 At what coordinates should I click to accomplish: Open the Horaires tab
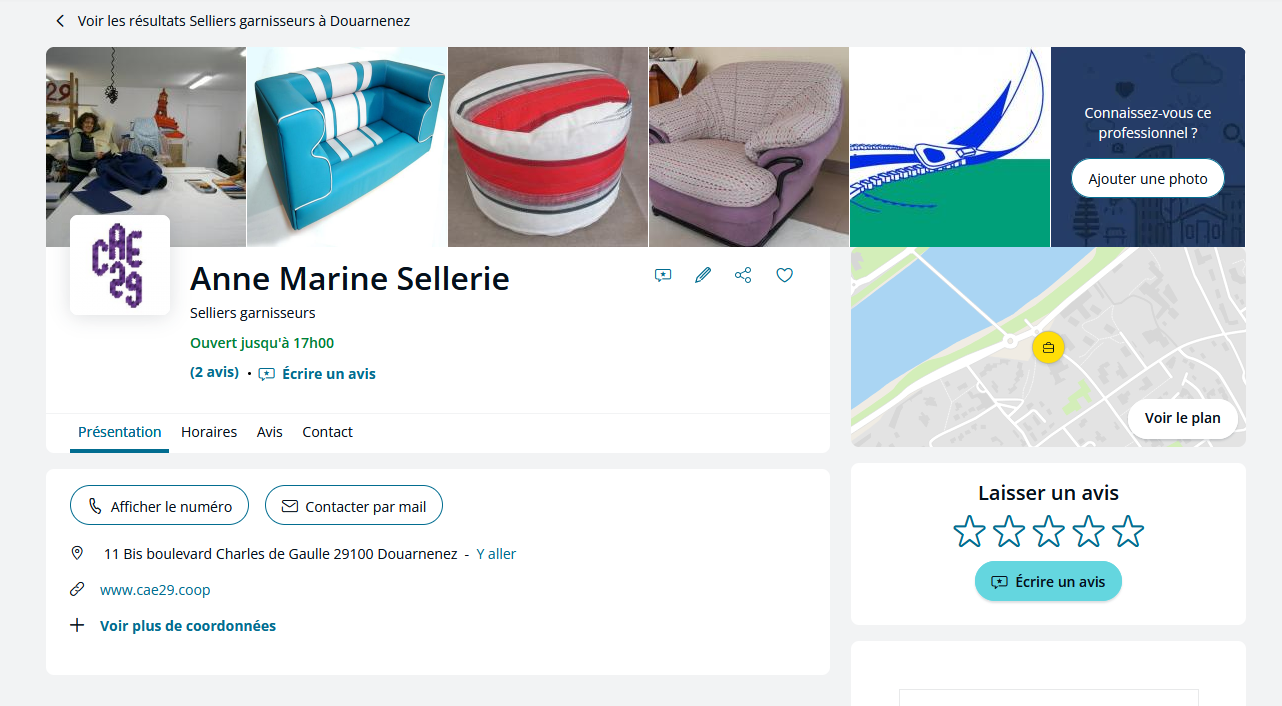point(209,432)
